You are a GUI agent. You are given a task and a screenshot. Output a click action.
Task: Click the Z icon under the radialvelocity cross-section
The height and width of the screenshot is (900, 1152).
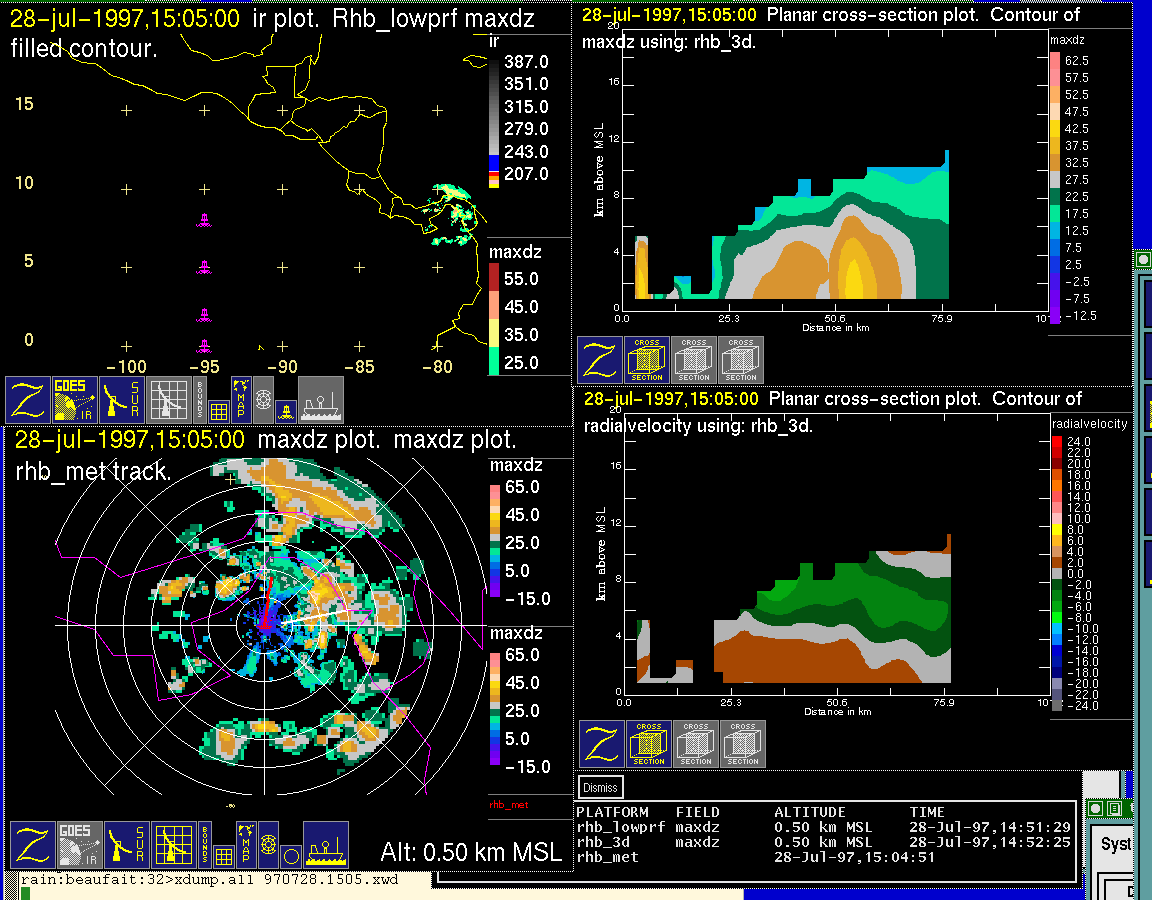click(x=602, y=744)
